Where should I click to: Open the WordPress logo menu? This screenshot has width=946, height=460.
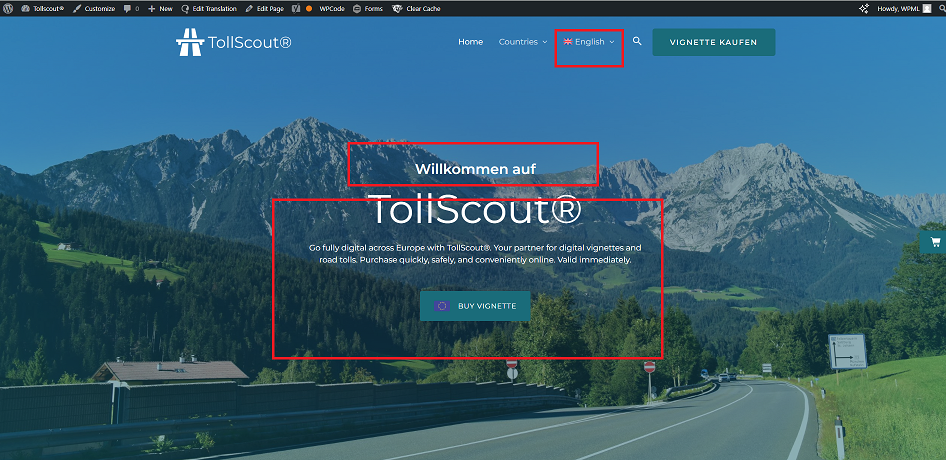(x=8, y=8)
